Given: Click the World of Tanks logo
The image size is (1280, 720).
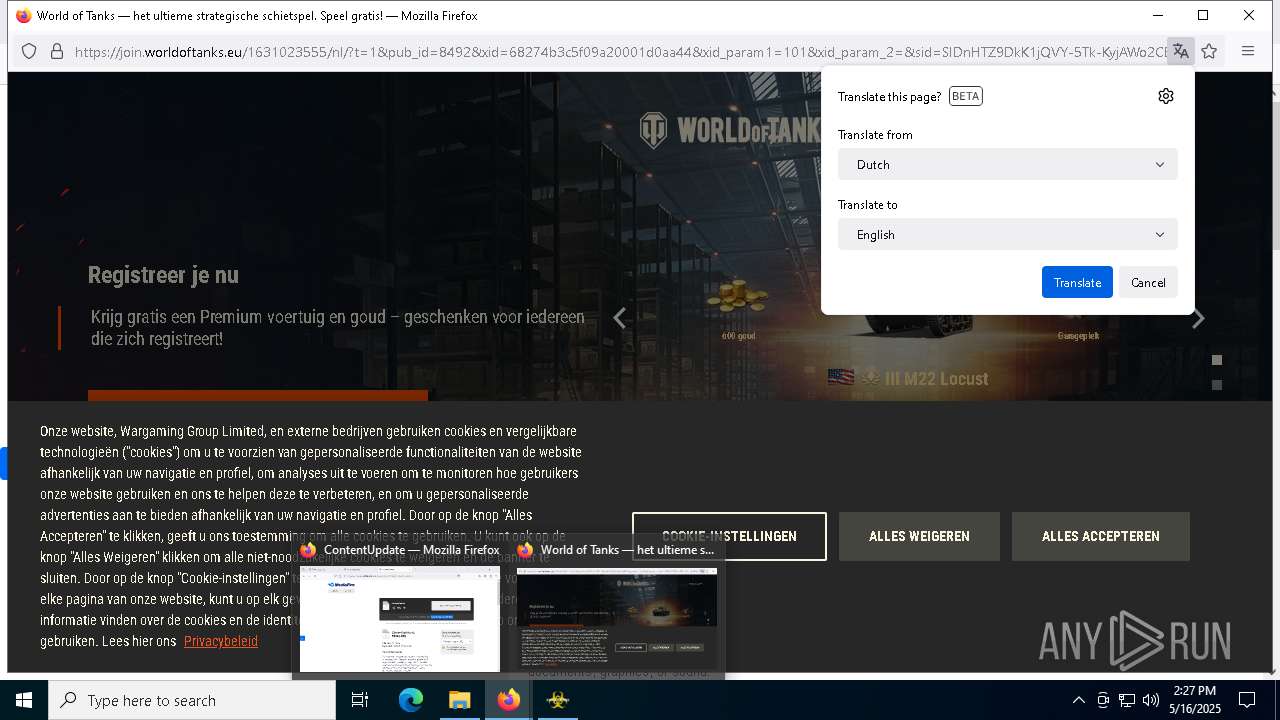Looking at the screenshot, I should coord(730,130).
